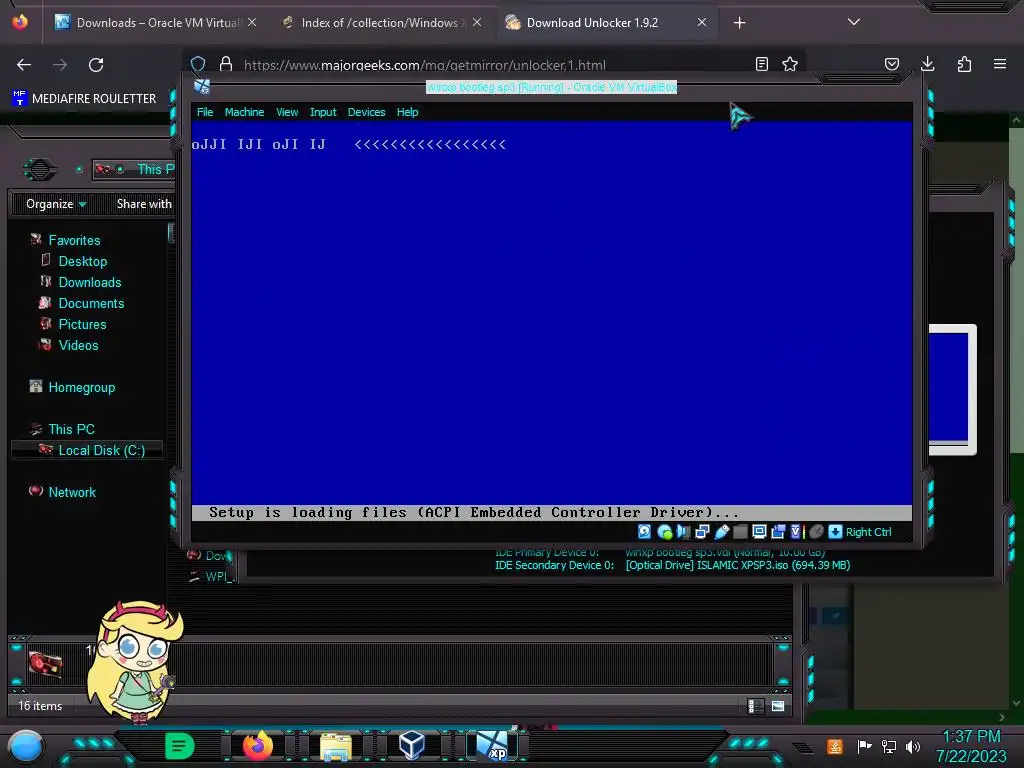Click the VM network adapters indicator icon
The height and width of the screenshot is (768, 1024).
pyautogui.click(x=702, y=532)
